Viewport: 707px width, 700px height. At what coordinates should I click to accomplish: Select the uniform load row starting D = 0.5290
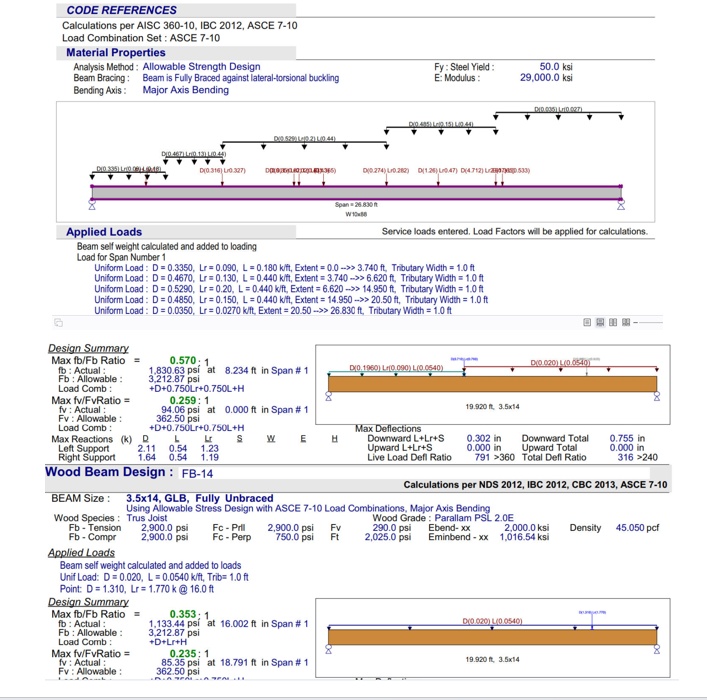tap(289, 289)
